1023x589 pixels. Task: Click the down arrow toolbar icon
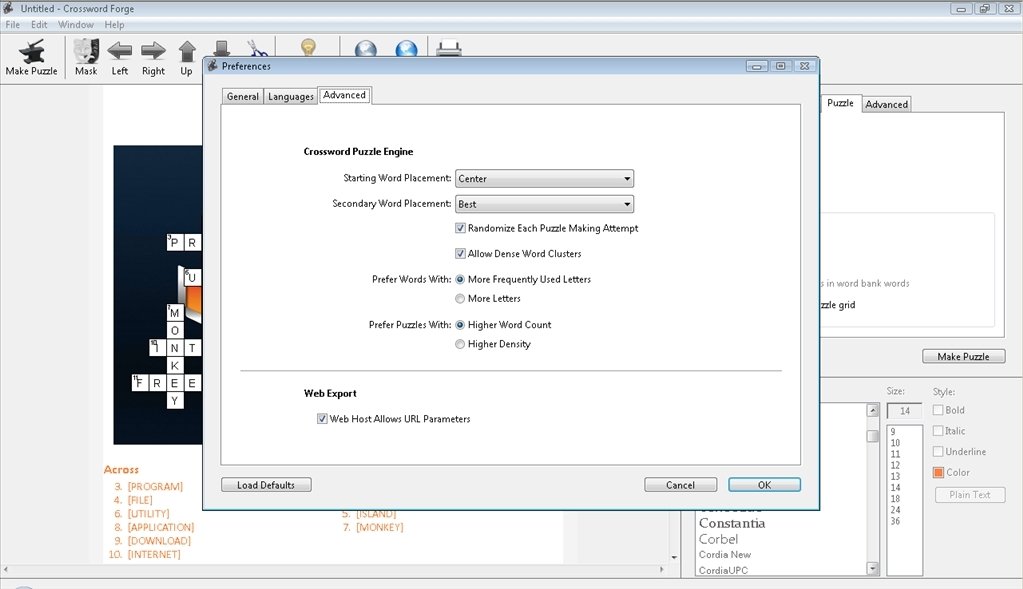222,48
